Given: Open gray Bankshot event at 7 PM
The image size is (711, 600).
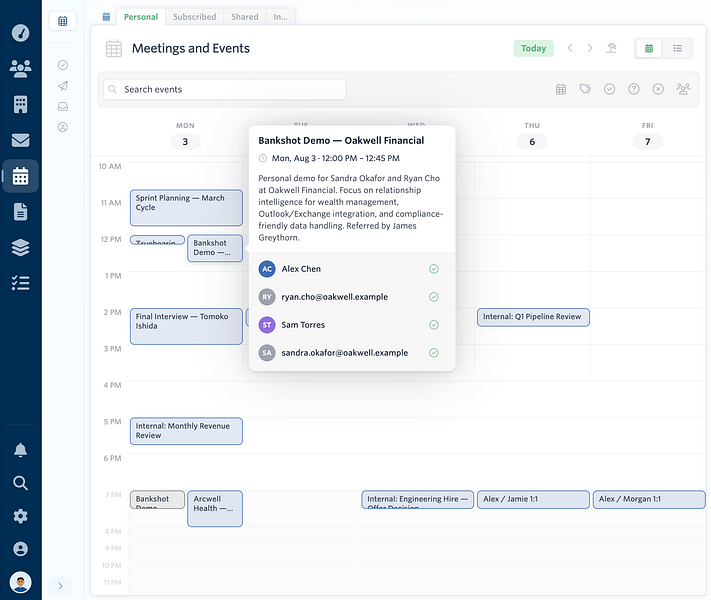Looking at the screenshot, I should click(x=157, y=499).
